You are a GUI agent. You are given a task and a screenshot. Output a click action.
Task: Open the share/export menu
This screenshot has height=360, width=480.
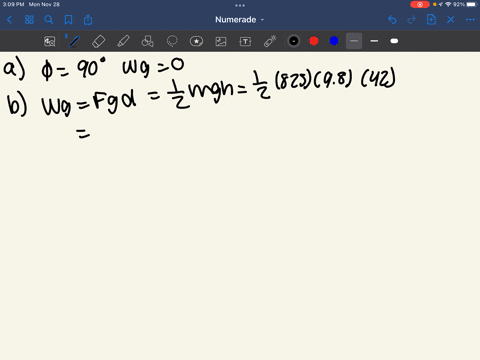pos(88,20)
